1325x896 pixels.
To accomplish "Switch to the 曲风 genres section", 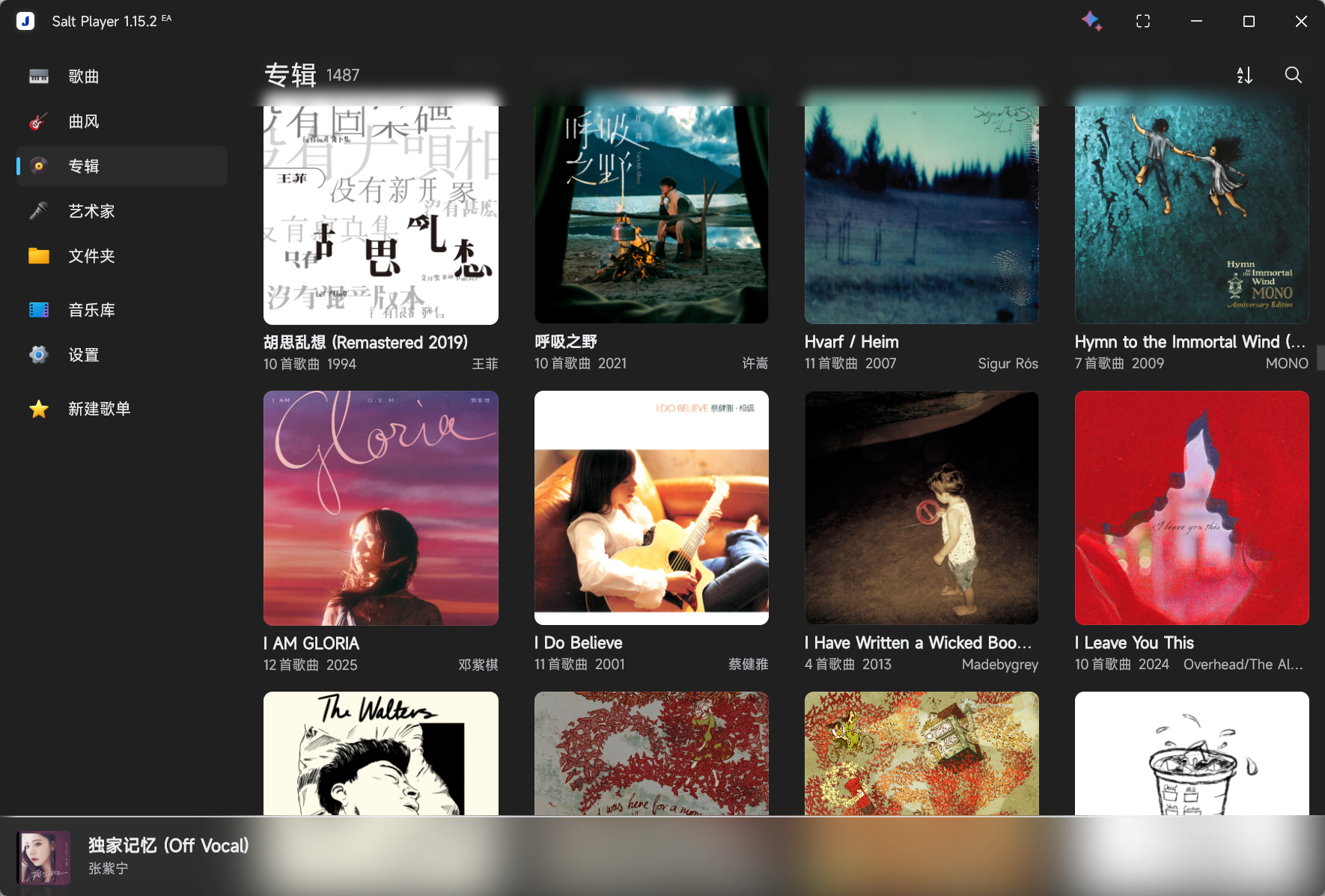I will [x=122, y=121].
